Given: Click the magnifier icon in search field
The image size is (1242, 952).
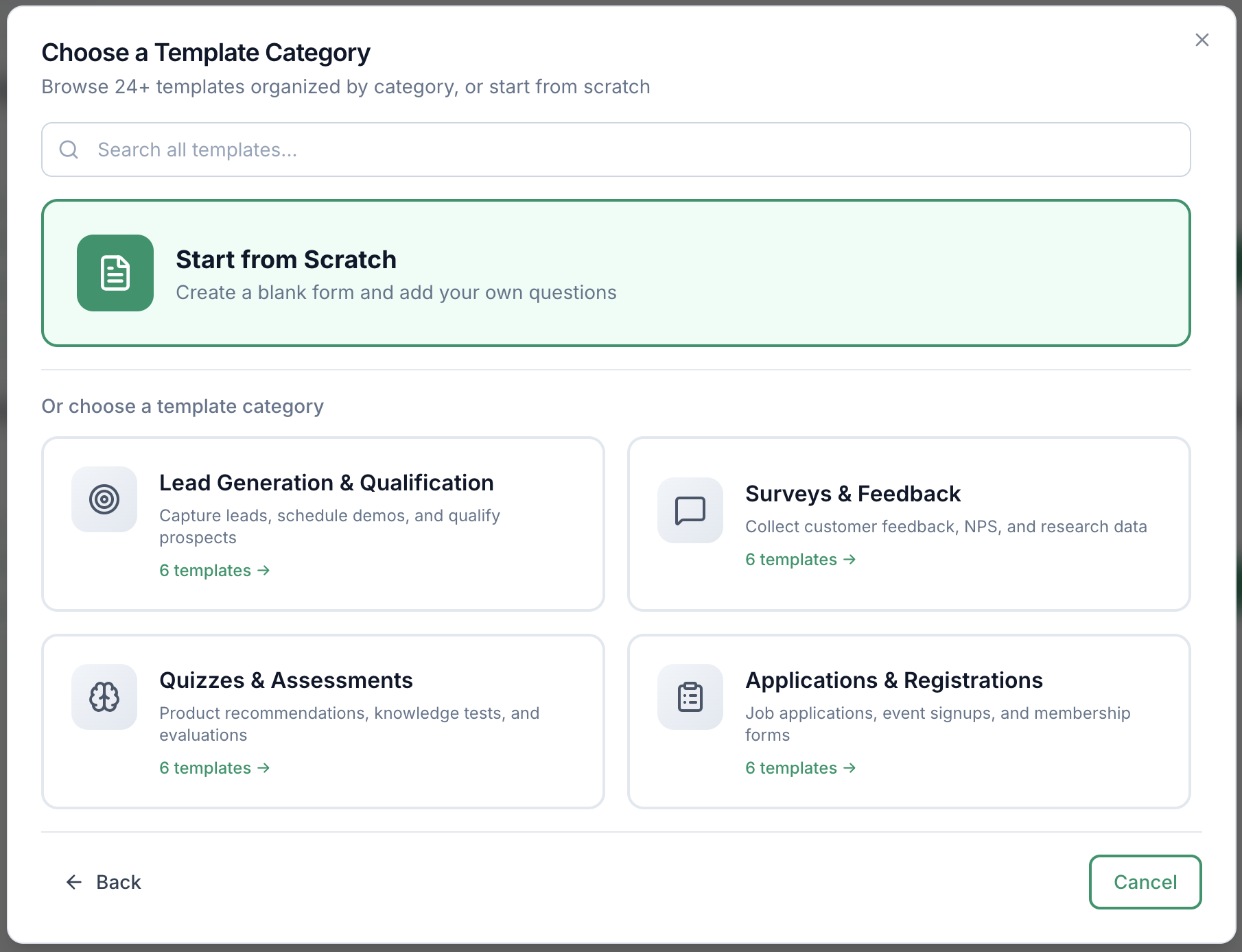Looking at the screenshot, I should (69, 150).
